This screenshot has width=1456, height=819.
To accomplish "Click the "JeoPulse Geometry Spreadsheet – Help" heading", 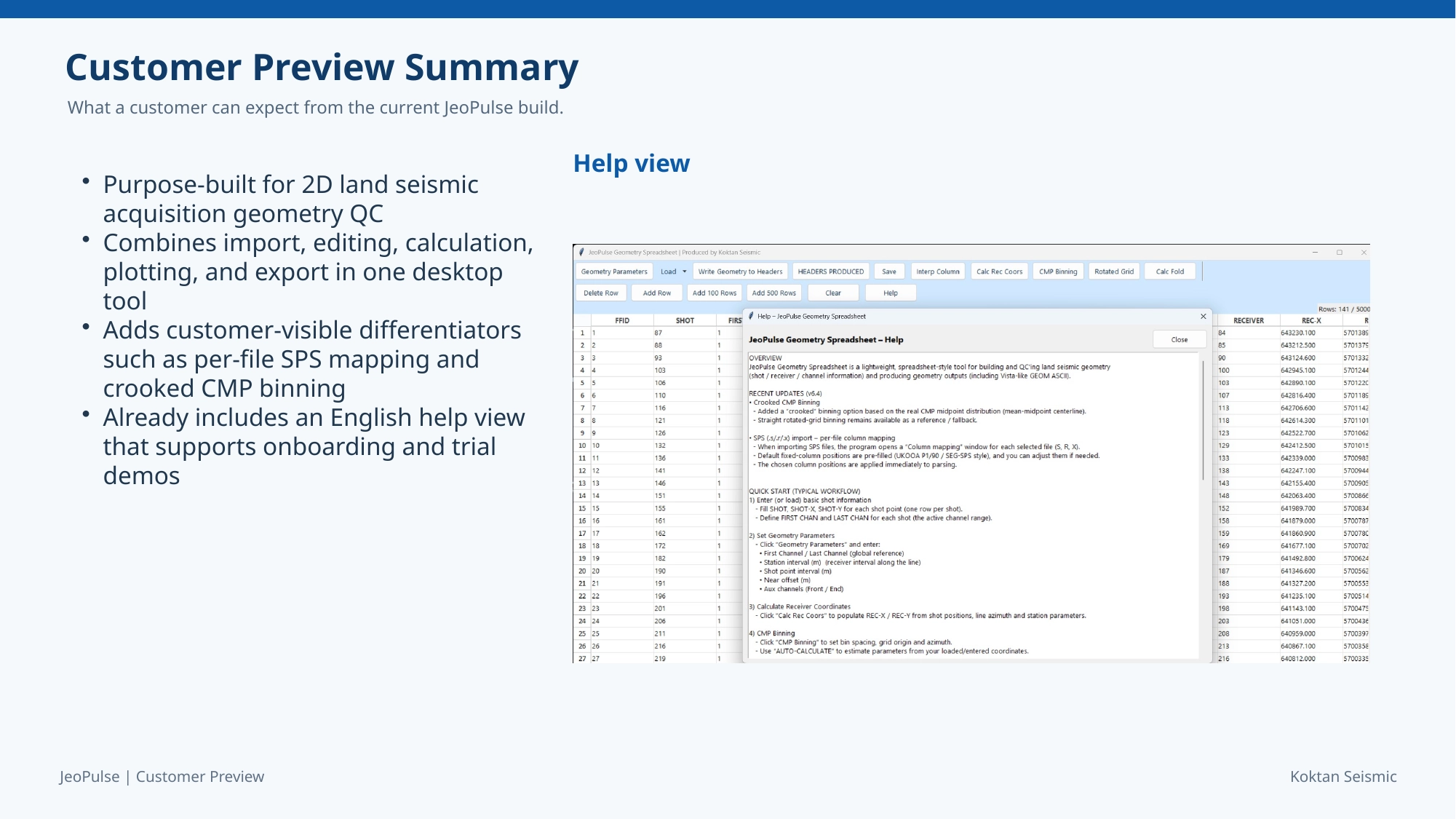I will (826, 340).
